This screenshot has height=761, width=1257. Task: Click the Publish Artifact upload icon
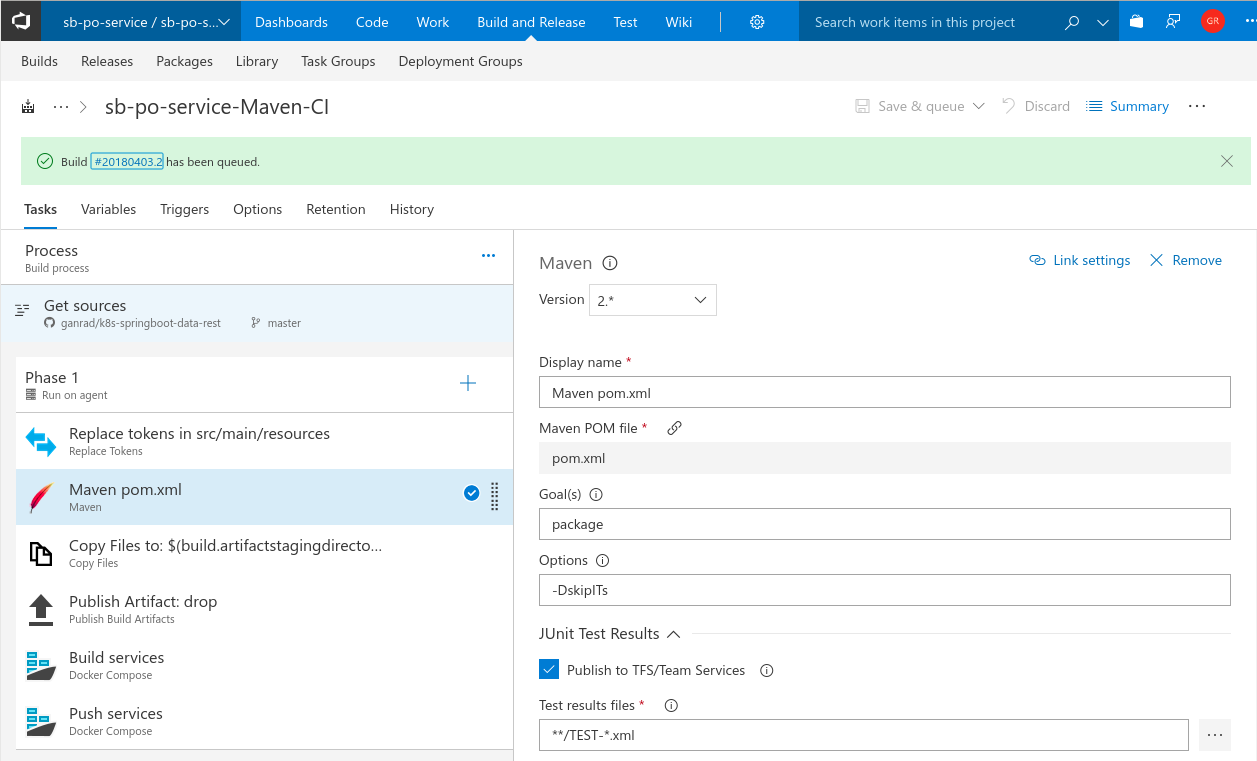pyautogui.click(x=41, y=609)
